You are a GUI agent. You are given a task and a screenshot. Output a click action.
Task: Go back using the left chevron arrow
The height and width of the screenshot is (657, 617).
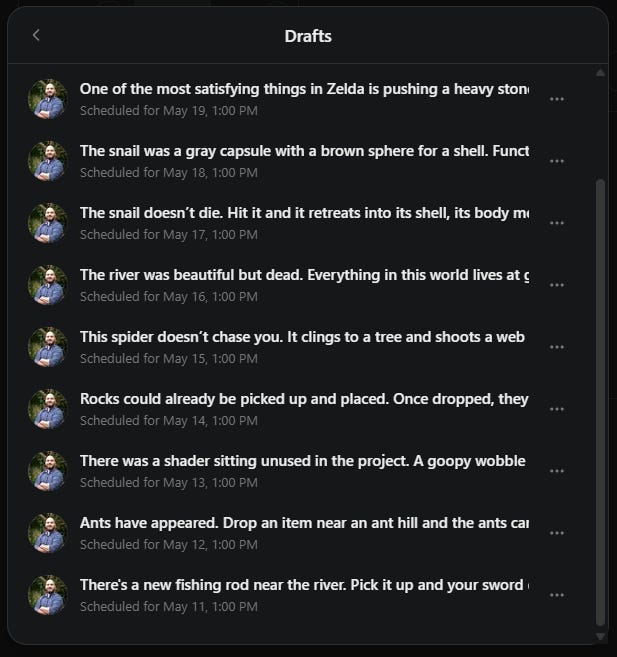click(x=36, y=35)
